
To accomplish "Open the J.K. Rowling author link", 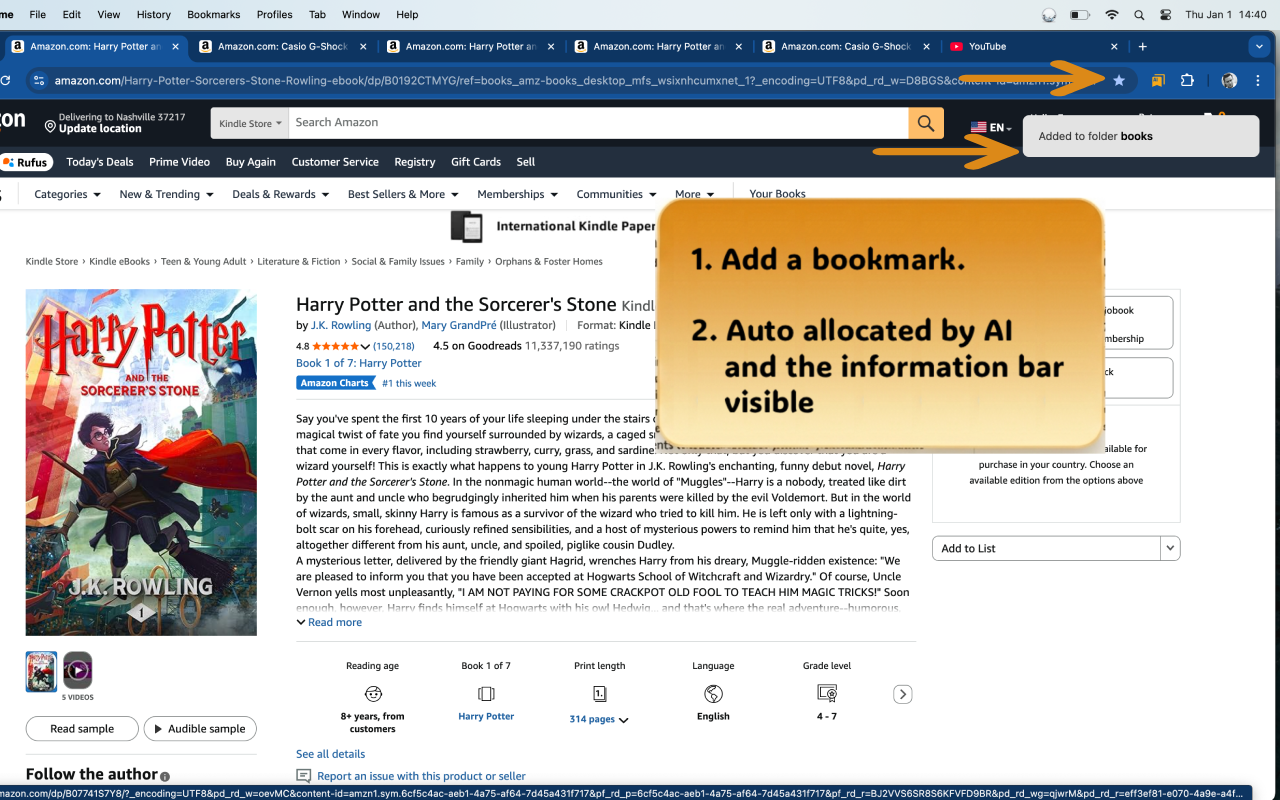I will point(340,325).
